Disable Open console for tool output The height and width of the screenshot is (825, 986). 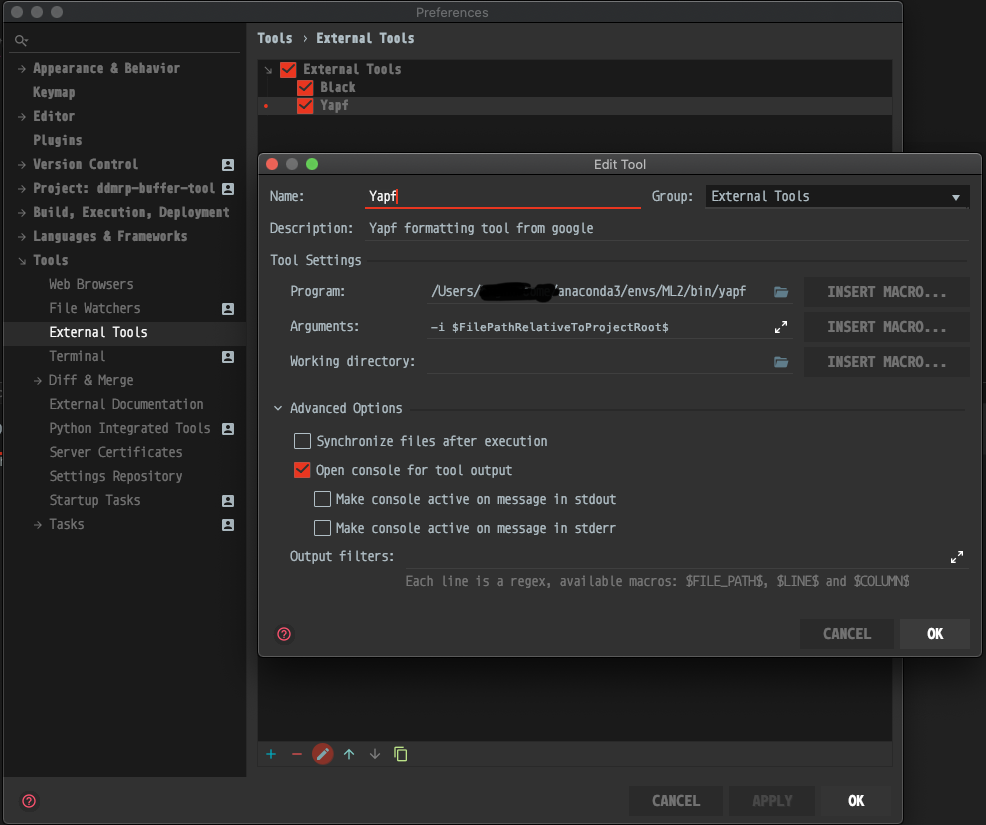tap(302, 470)
